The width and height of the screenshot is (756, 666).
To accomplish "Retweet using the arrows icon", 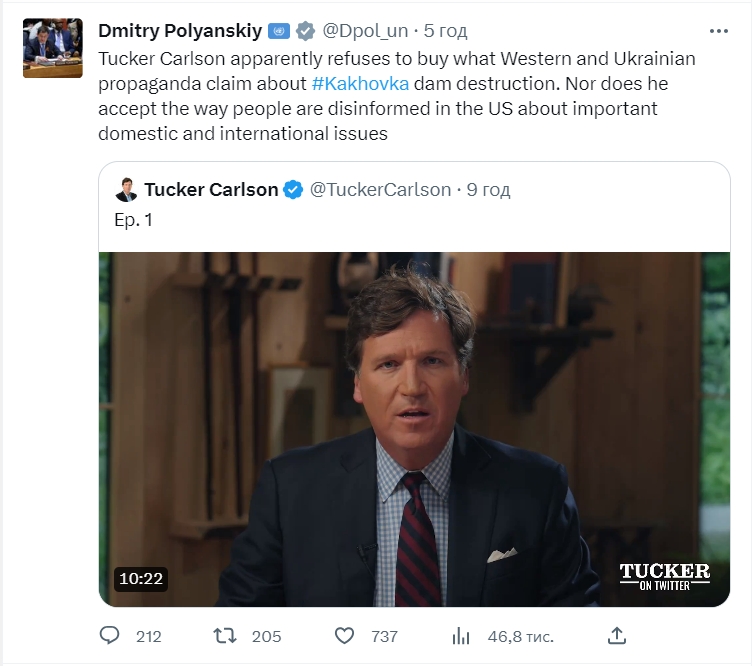I will pos(225,636).
